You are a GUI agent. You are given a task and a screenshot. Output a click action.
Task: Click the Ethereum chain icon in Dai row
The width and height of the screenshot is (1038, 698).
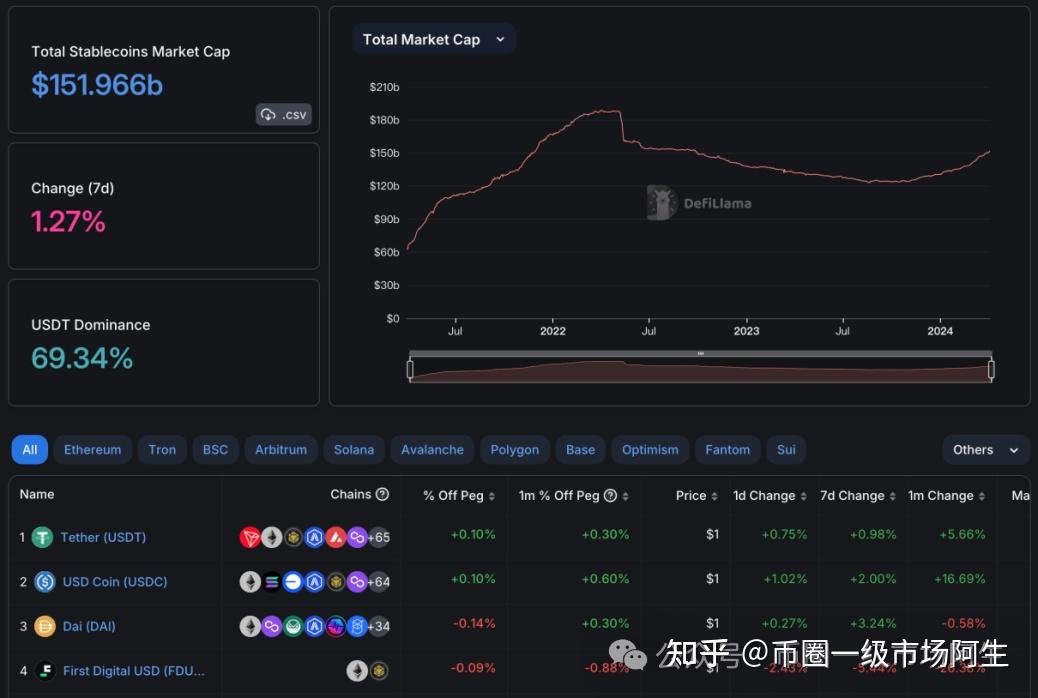(x=250, y=626)
